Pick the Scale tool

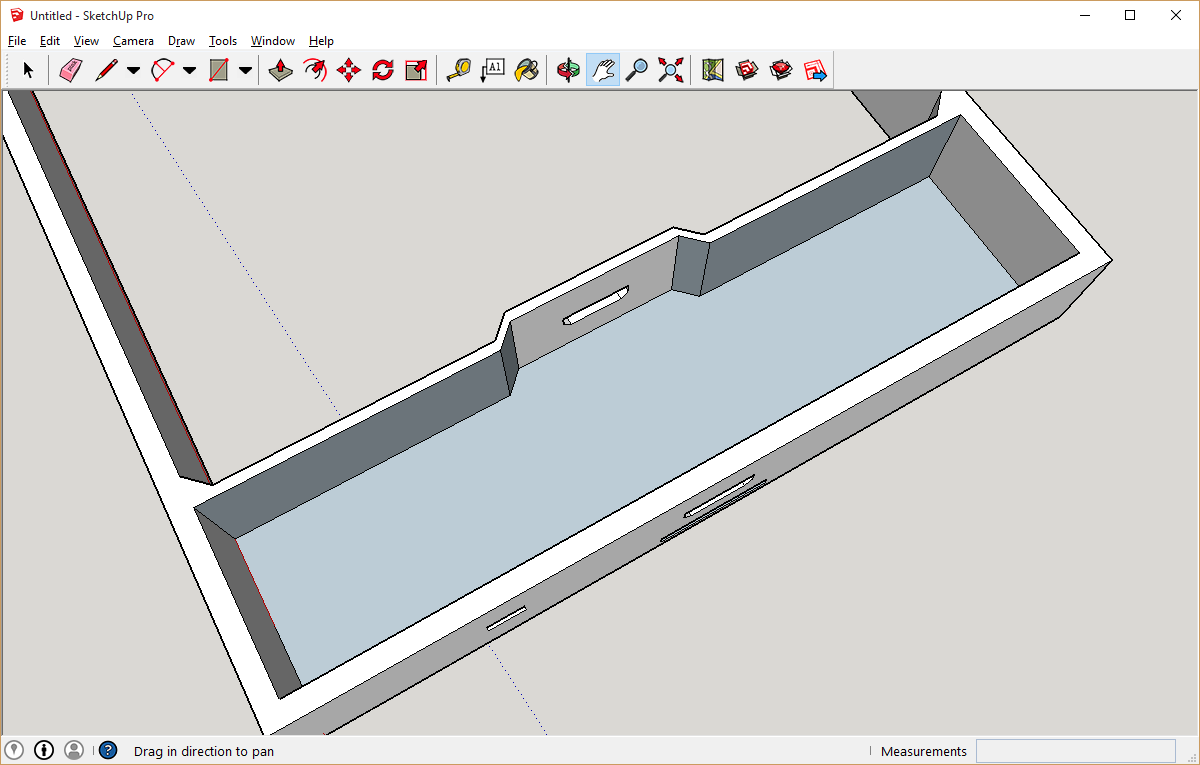click(416, 70)
